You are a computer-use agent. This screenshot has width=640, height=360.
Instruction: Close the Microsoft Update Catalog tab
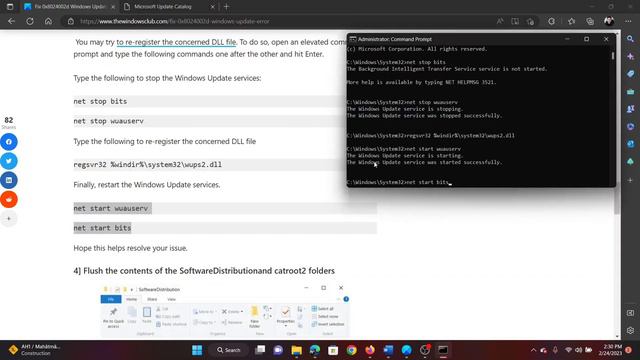(212, 7)
